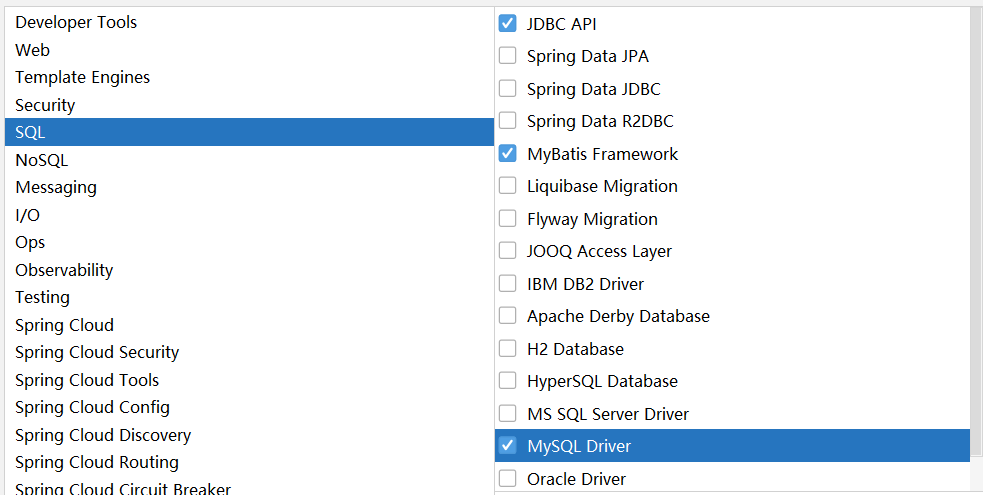Tick the Spring Data JDBC checkbox
983x495 pixels.
point(507,88)
